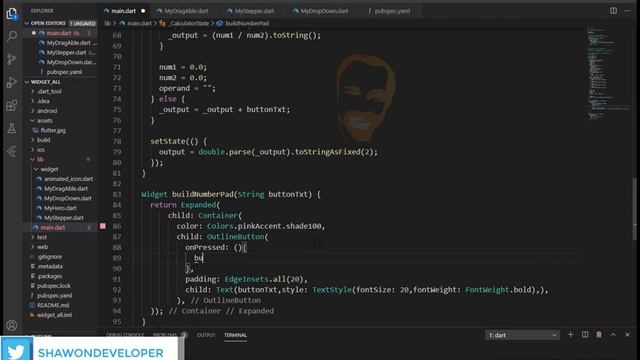Open flutter.jpg in assets folder

point(53,130)
